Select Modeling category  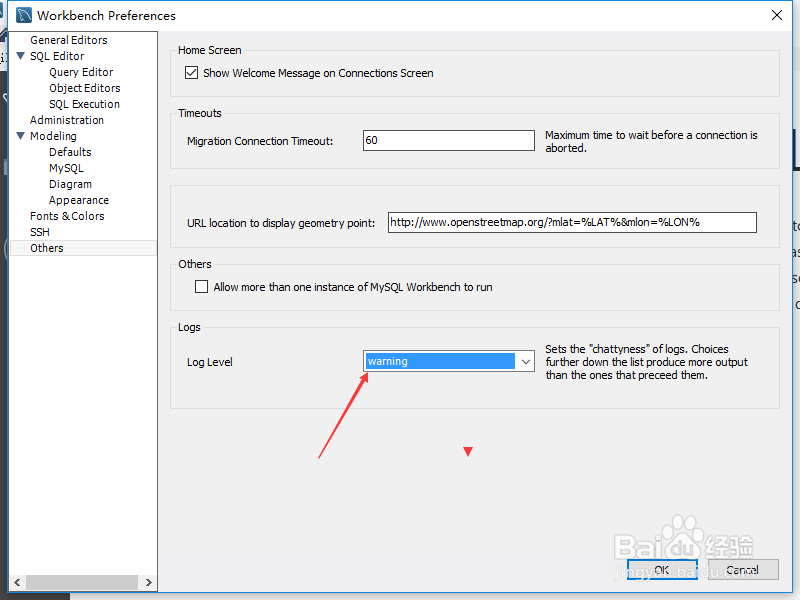point(53,136)
